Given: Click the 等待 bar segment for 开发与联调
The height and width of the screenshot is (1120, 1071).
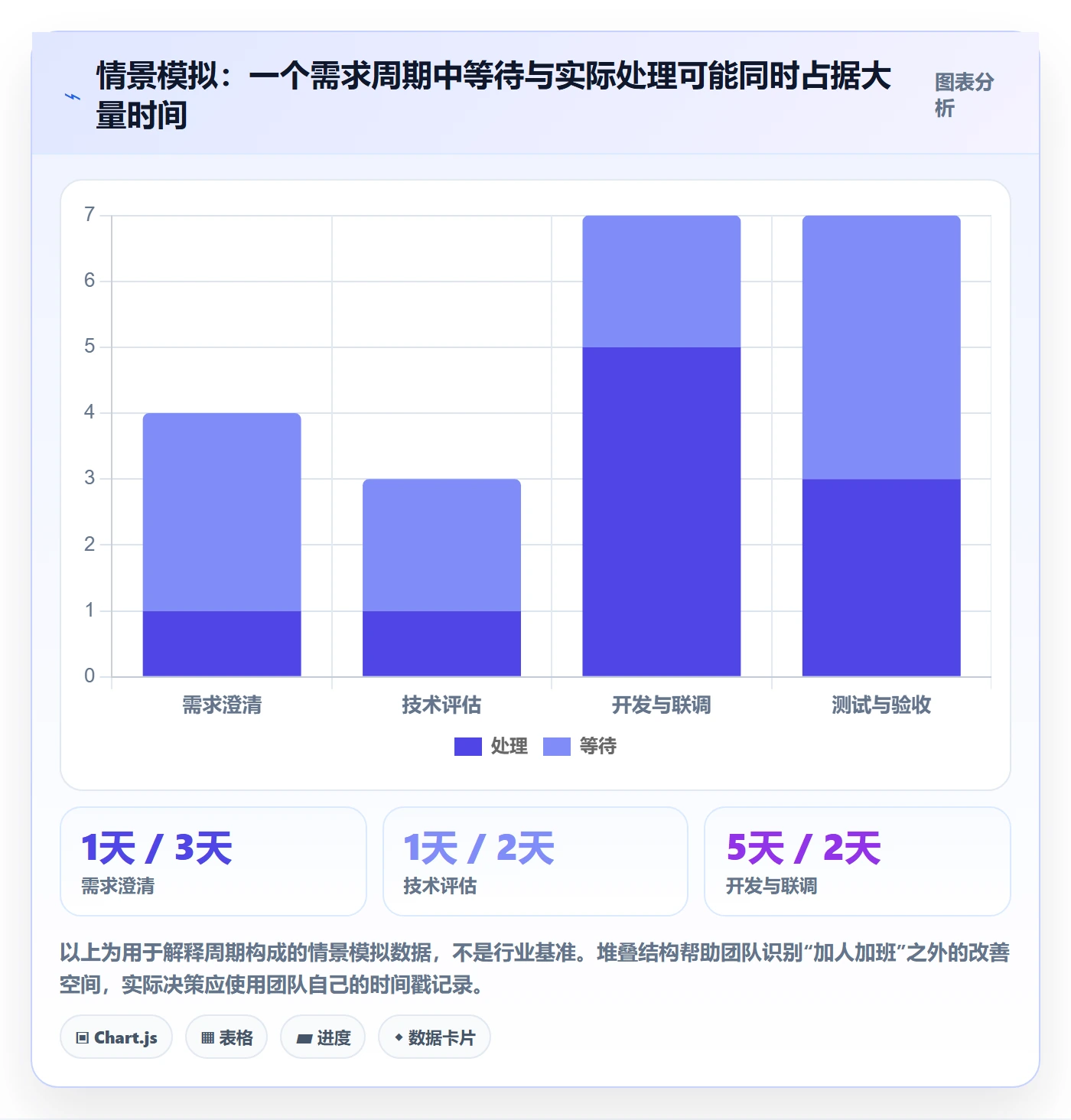Looking at the screenshot, I should (x=662, y=282).
